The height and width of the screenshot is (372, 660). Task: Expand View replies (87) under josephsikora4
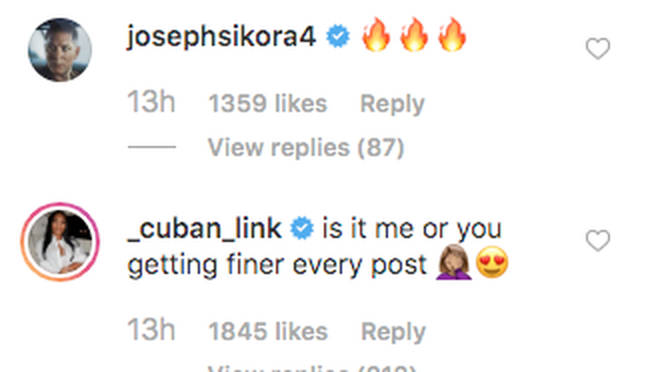click(x=306, y=148)
